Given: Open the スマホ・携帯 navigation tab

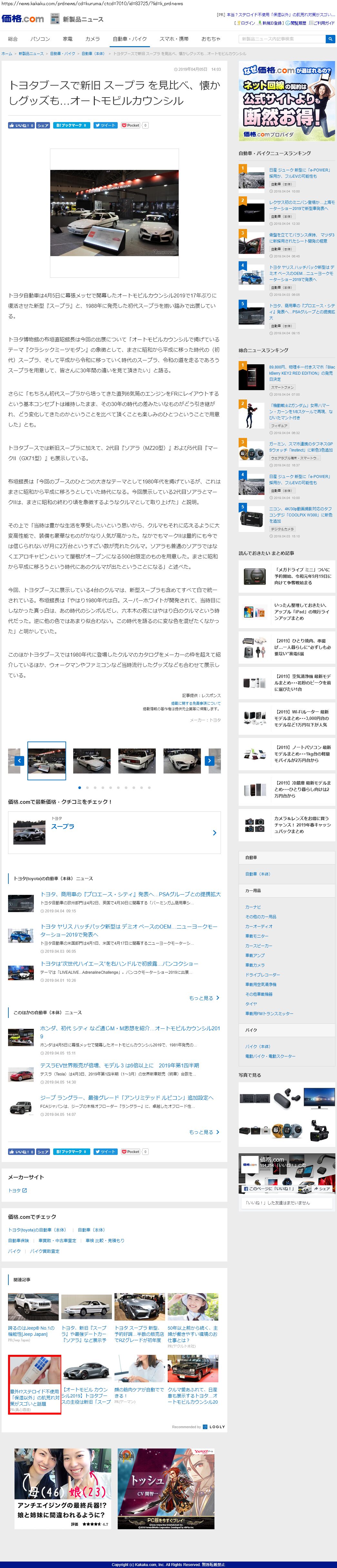Looking at the screenshot, I should [x=174, y=39].
